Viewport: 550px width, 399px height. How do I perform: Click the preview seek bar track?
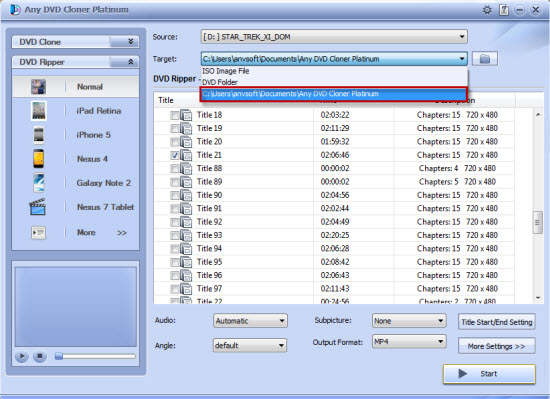95,356
